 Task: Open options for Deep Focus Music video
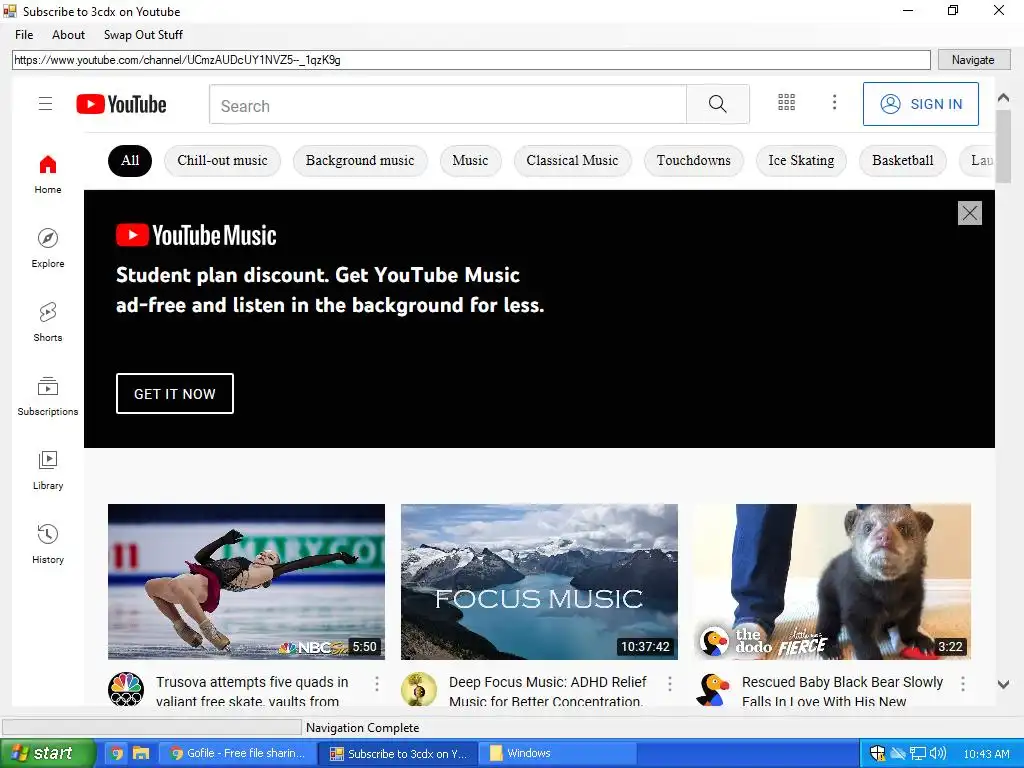[x=669, y=684]
